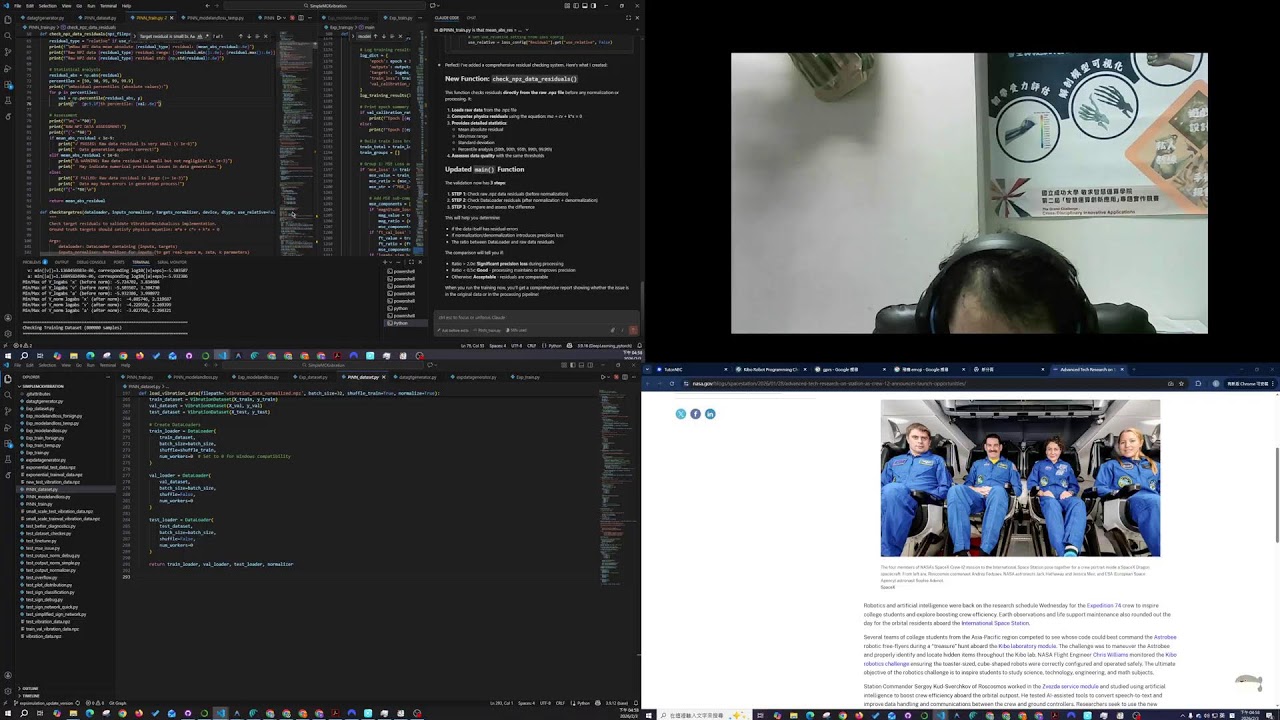Open Windows Start menu on browser-side taskbar

(x=649, y=713)
